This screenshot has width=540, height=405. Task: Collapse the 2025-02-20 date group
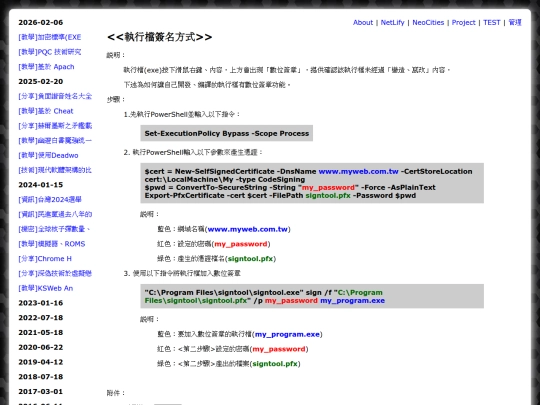coord(41,82)
